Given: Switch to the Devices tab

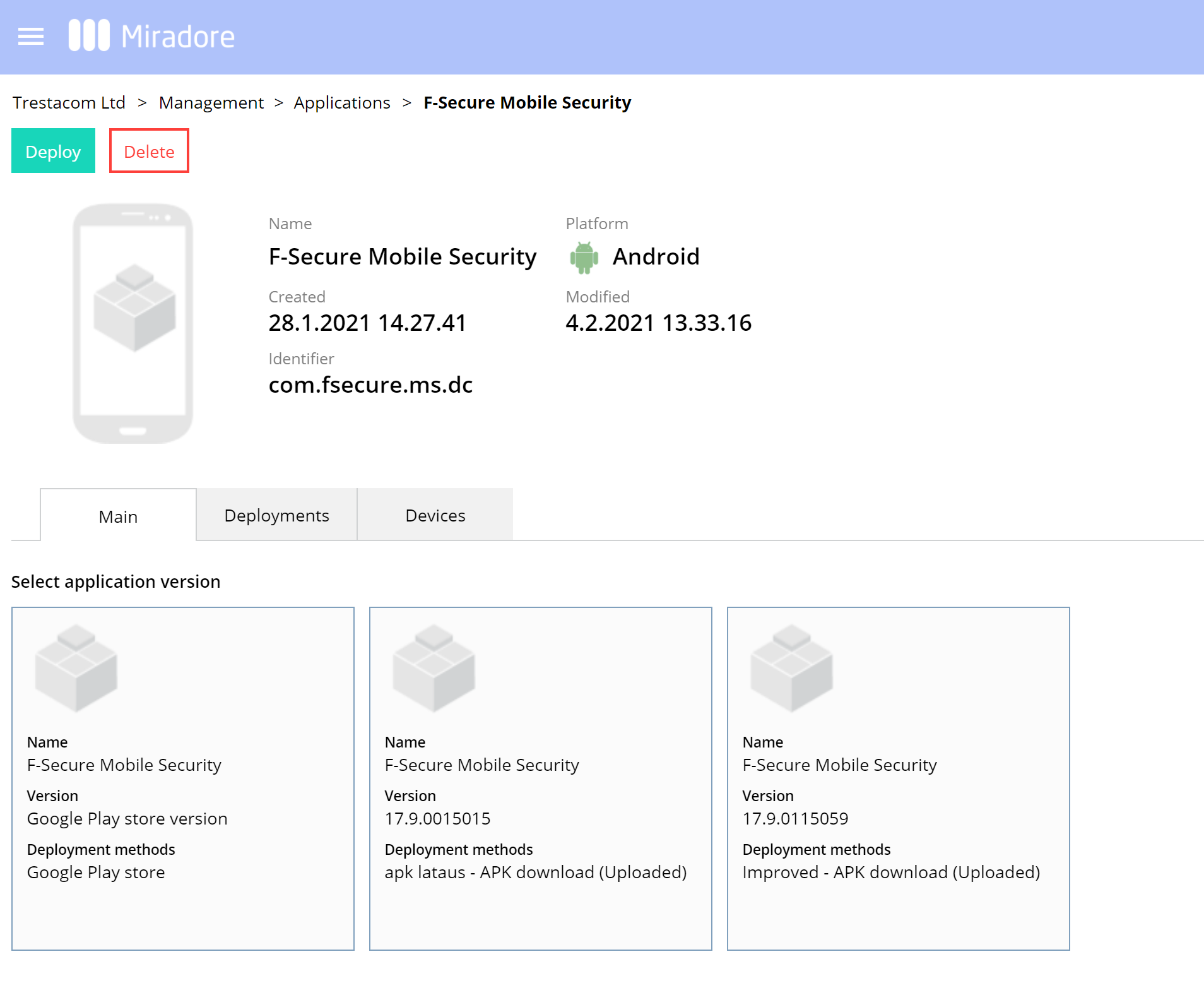Looking at the screenshot, I should tap(435, 515).
